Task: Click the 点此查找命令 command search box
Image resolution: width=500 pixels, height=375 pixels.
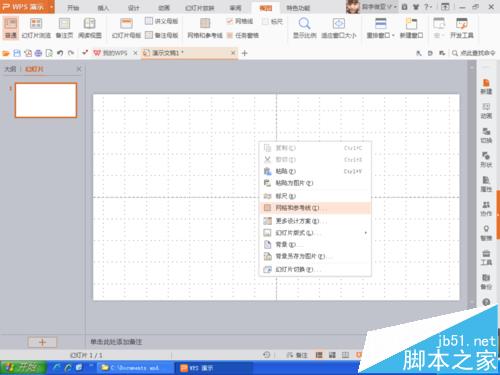Action: click(x=473, y=53)
